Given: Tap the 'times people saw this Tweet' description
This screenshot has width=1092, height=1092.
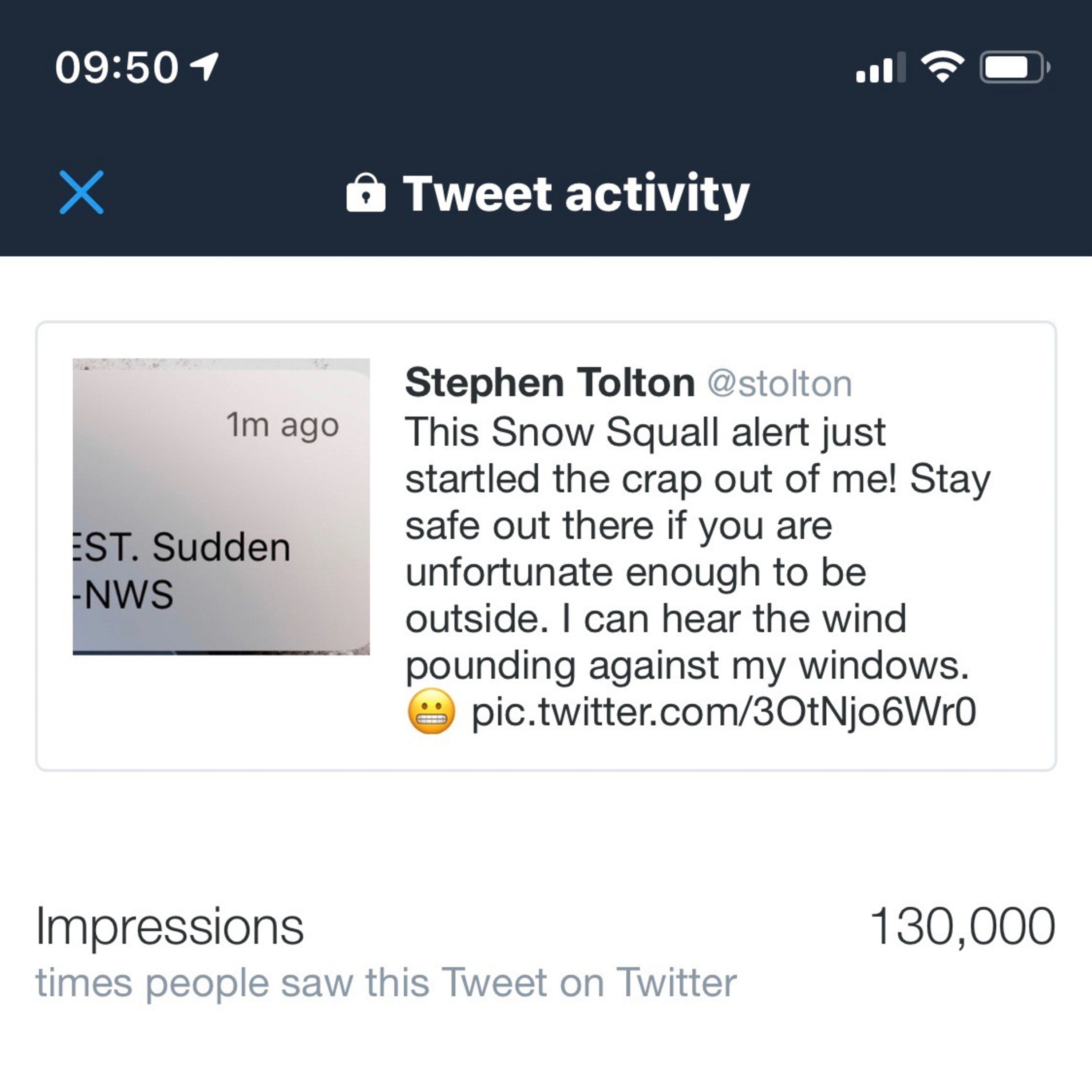Looking at the screenshot, I should click(386, 982).
